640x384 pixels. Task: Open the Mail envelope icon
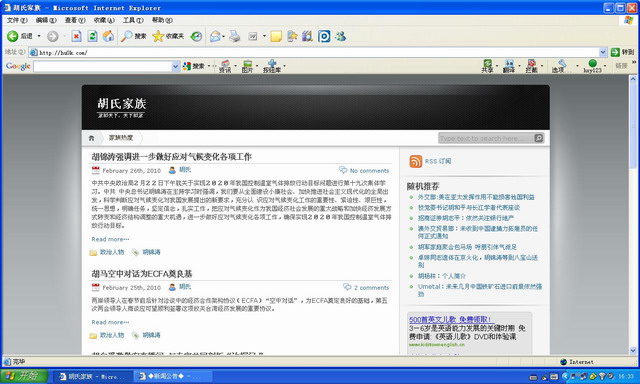click(215, 36)
